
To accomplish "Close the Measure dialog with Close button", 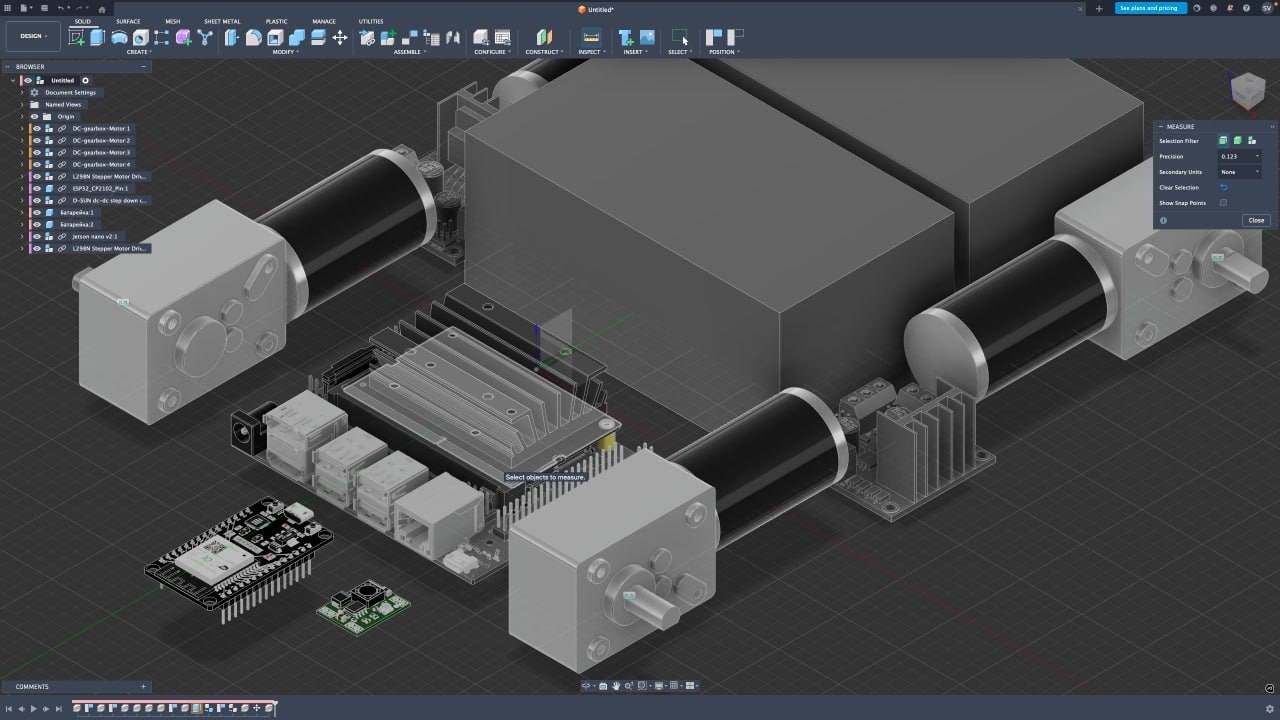I will tap(1256, 220).
